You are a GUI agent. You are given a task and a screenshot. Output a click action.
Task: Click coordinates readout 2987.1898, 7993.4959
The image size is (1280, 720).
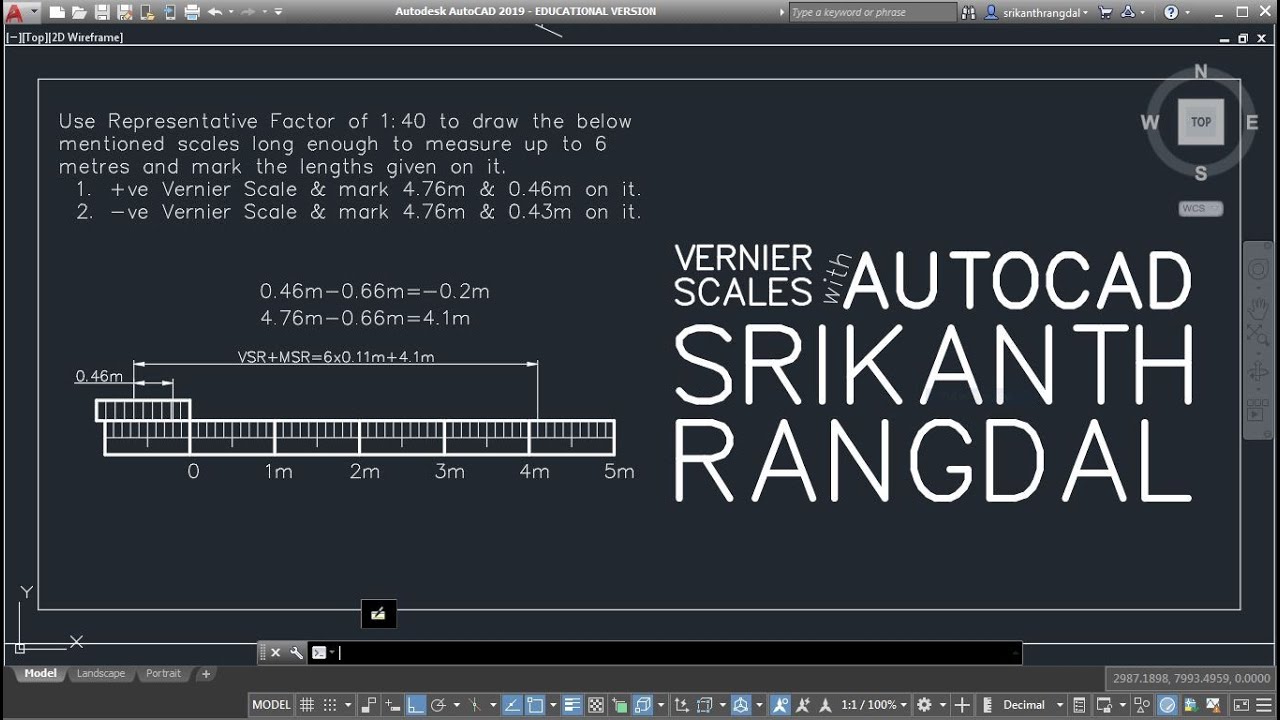[x=1190, y=679]
